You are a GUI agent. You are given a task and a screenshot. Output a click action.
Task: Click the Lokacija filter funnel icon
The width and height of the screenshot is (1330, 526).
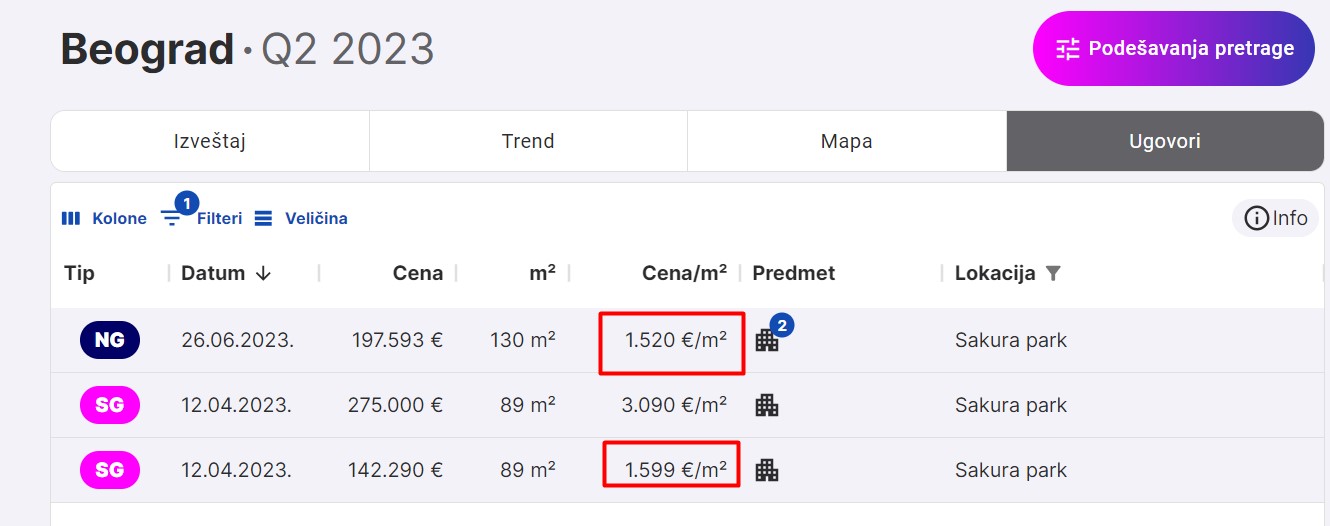point(1052,273)
